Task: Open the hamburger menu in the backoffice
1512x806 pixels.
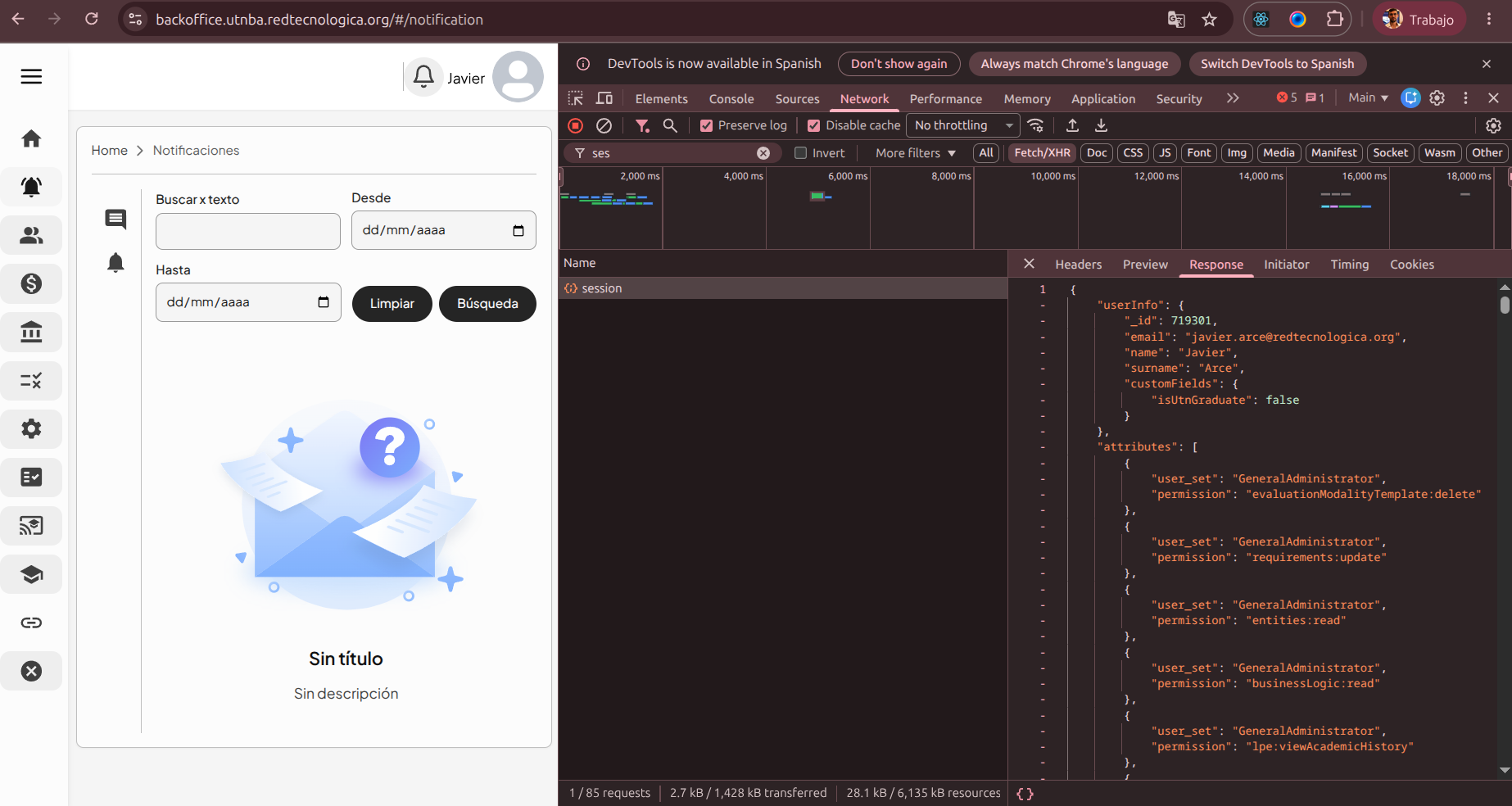Action: pyautogui.click(x=31, y=77)
